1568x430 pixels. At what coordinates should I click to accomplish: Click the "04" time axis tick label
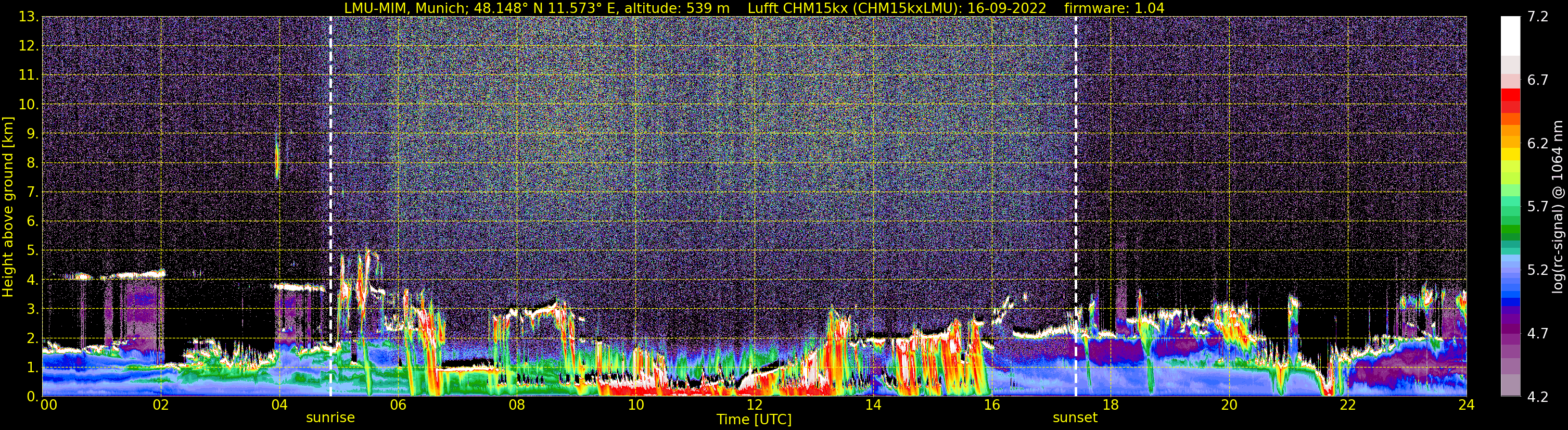[279, 405]
